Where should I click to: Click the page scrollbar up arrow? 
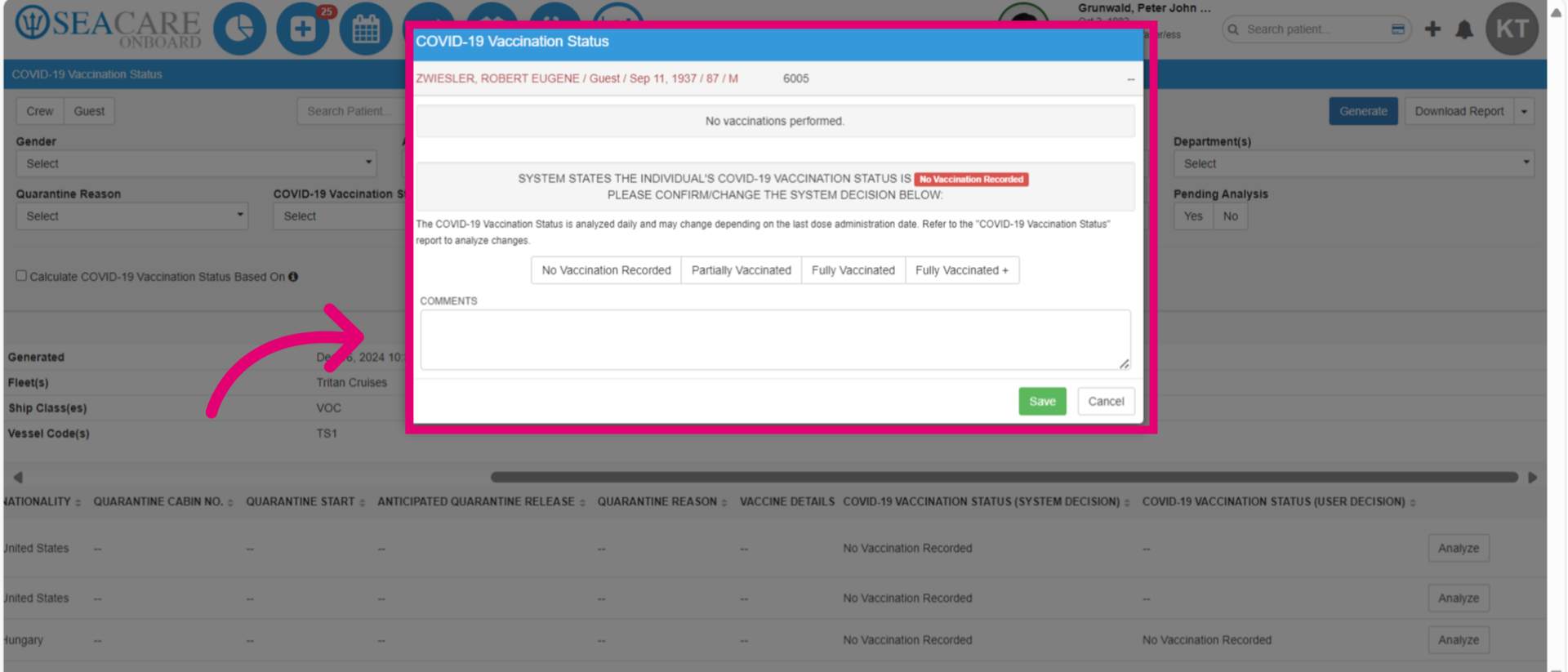pos(1557,11)
